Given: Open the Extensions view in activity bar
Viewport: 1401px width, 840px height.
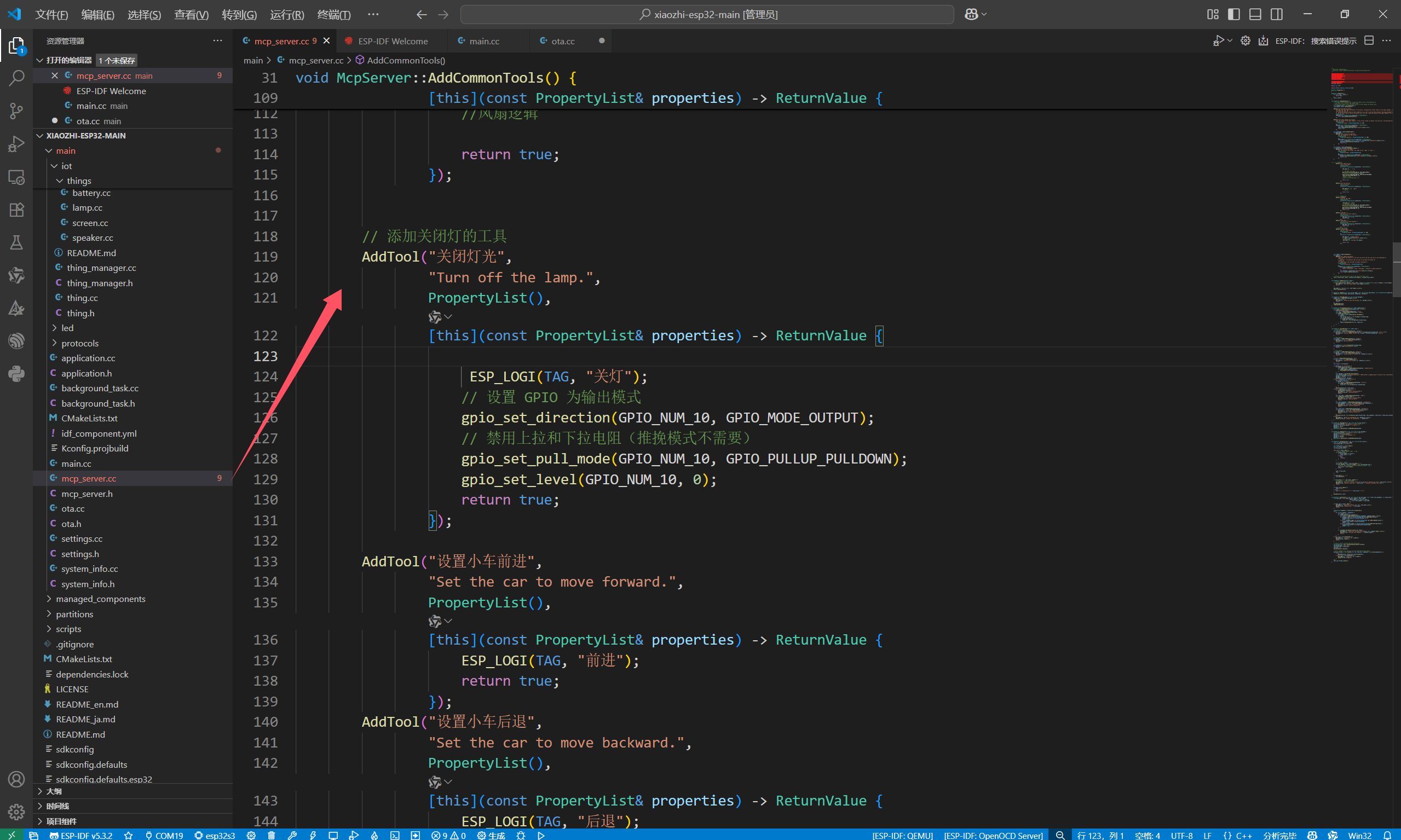Looking at the screenshot, I should coord(16,210).
